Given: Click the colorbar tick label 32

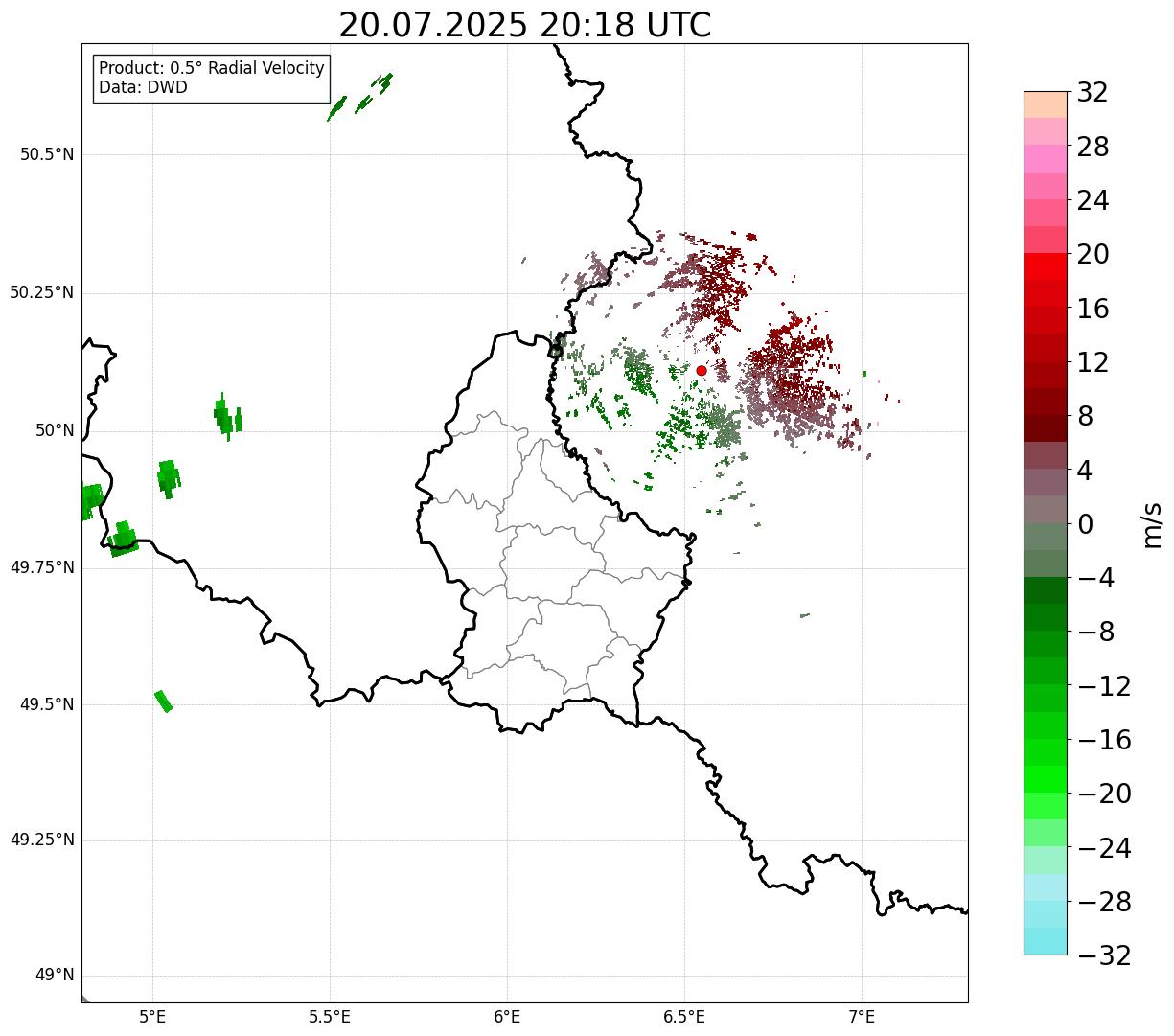Looking at the screenshot, I should [x=1093, y=93].
